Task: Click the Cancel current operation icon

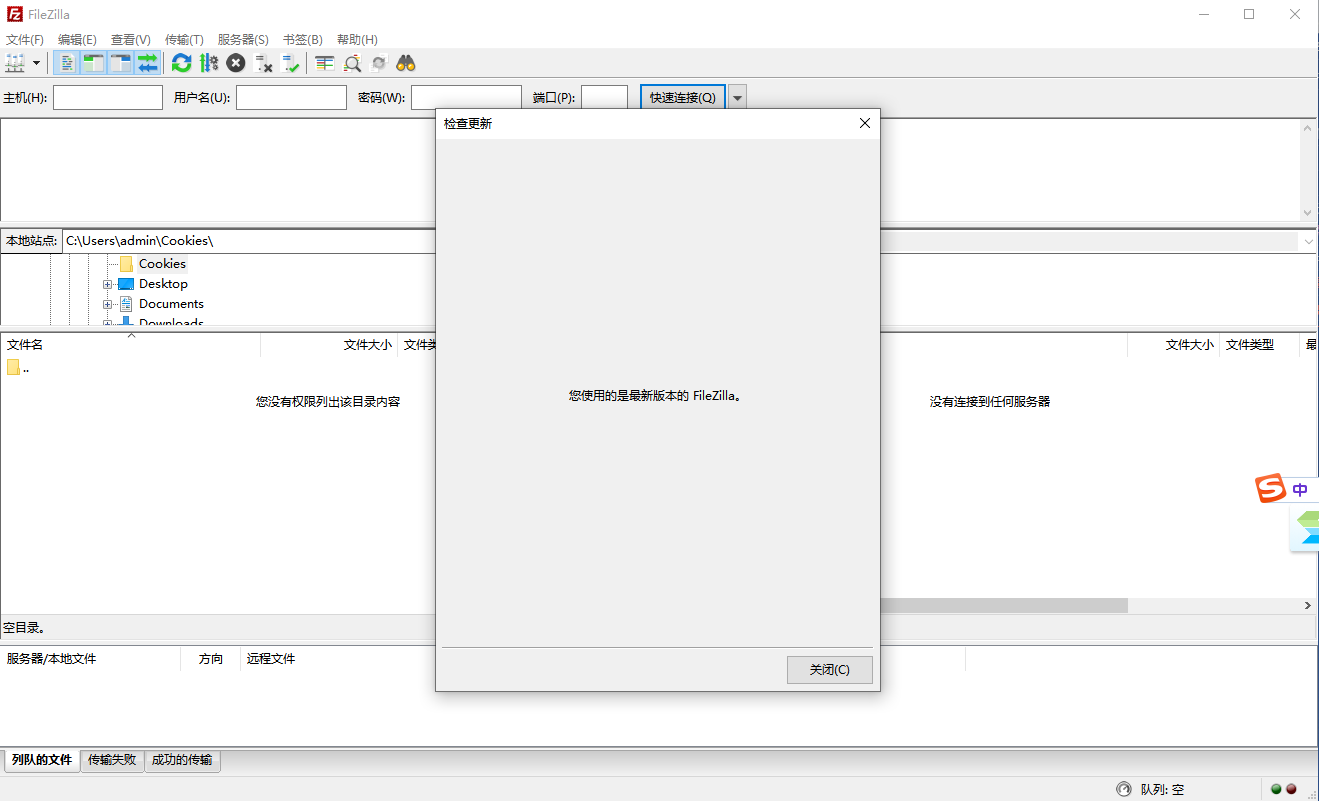Action: pyautogui.click(x=235, y=63)
